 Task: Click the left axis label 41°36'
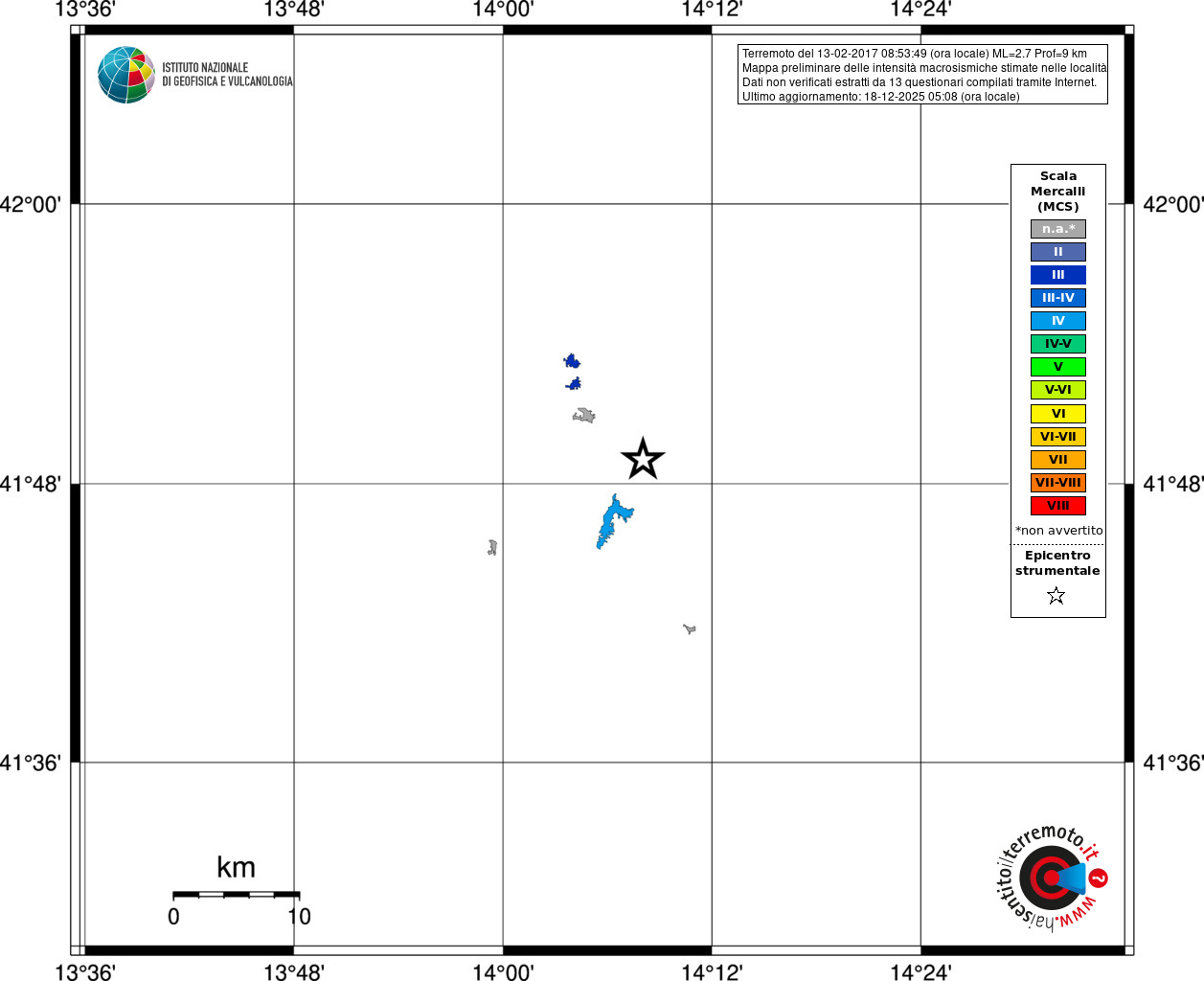[x=31, y=763]
